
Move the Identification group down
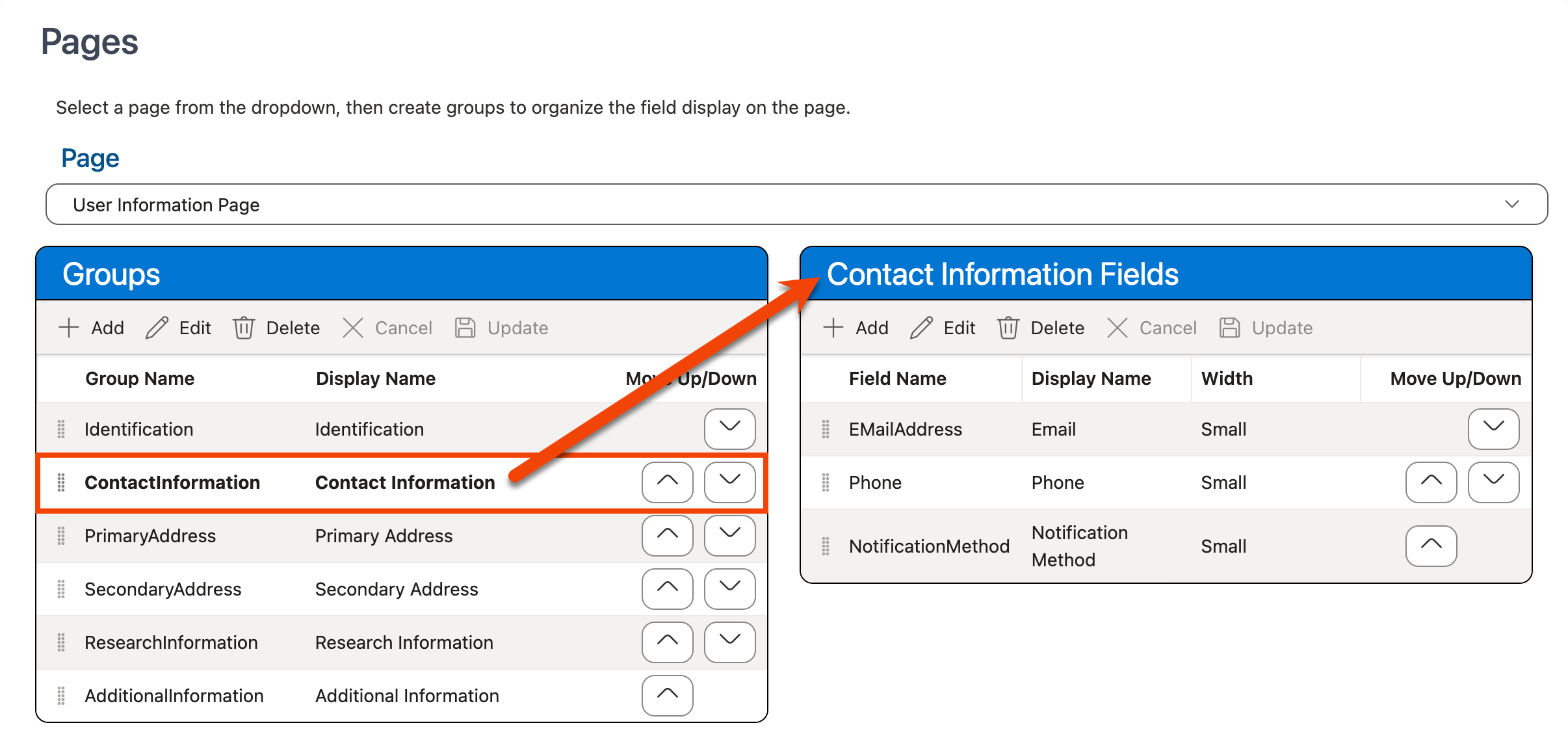coord(729,429)
